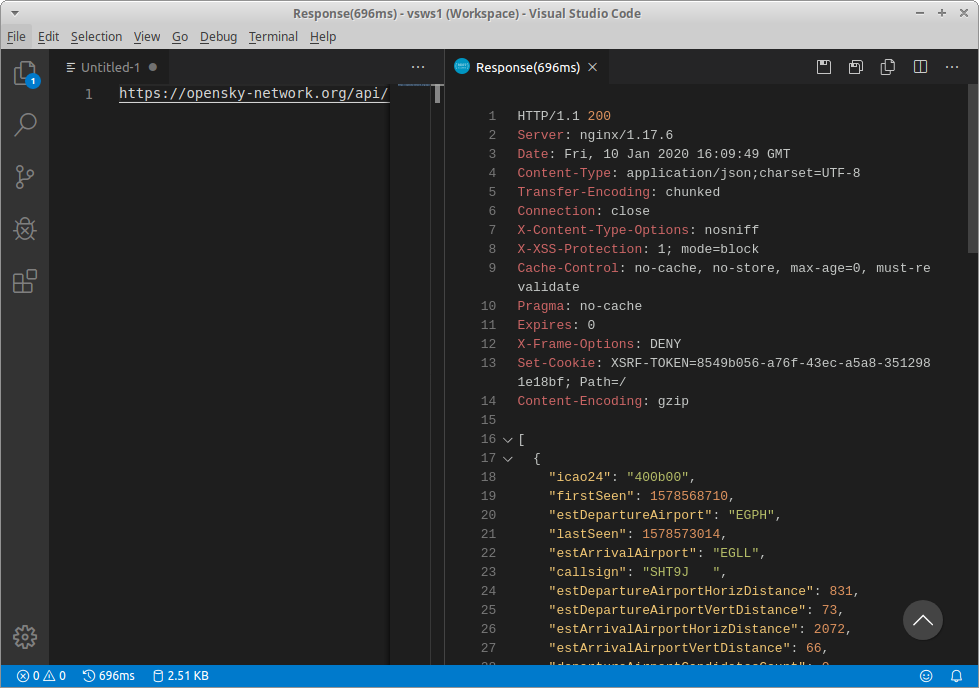Open the Source Control view
This screenshot has width=979, height=688.
tap(25, 177)
